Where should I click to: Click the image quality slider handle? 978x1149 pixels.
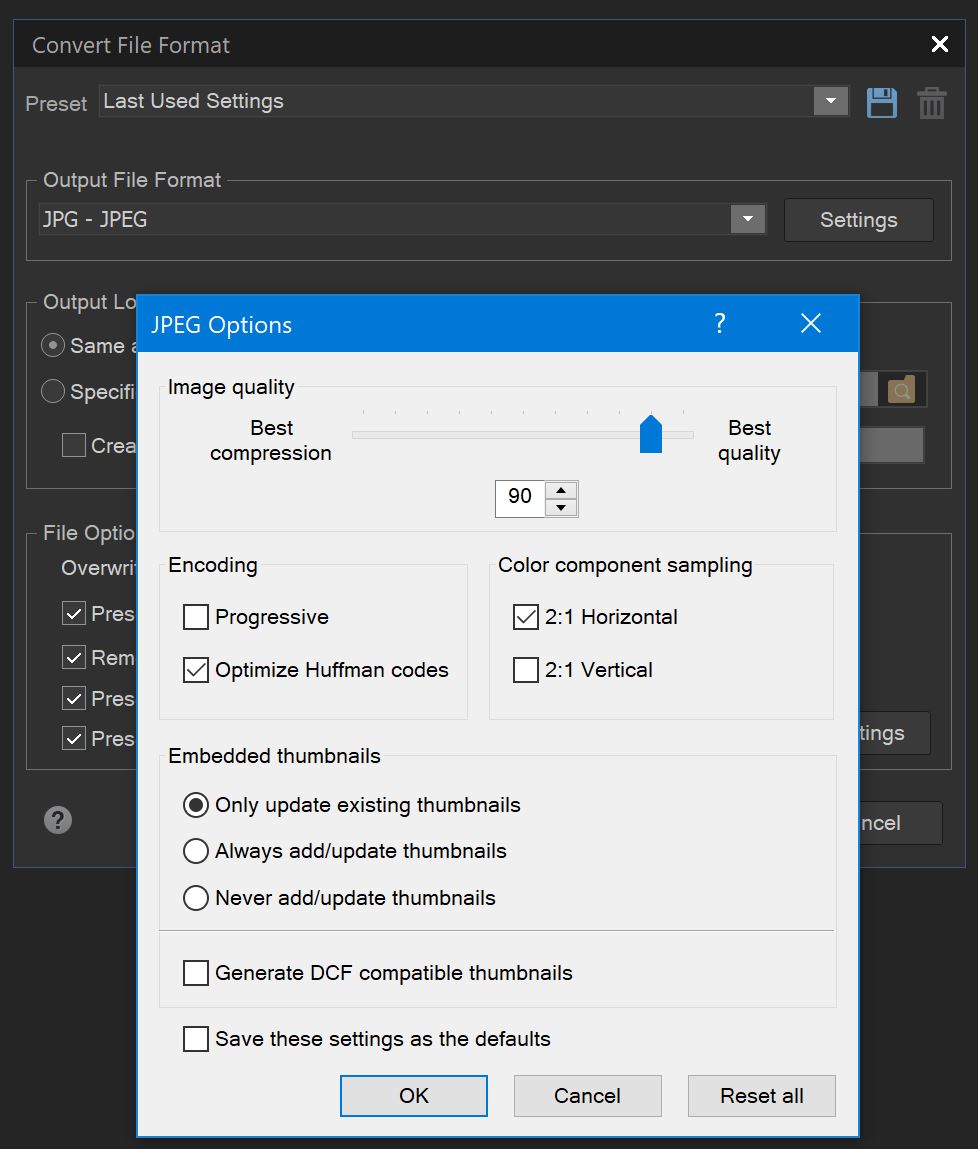651,435
